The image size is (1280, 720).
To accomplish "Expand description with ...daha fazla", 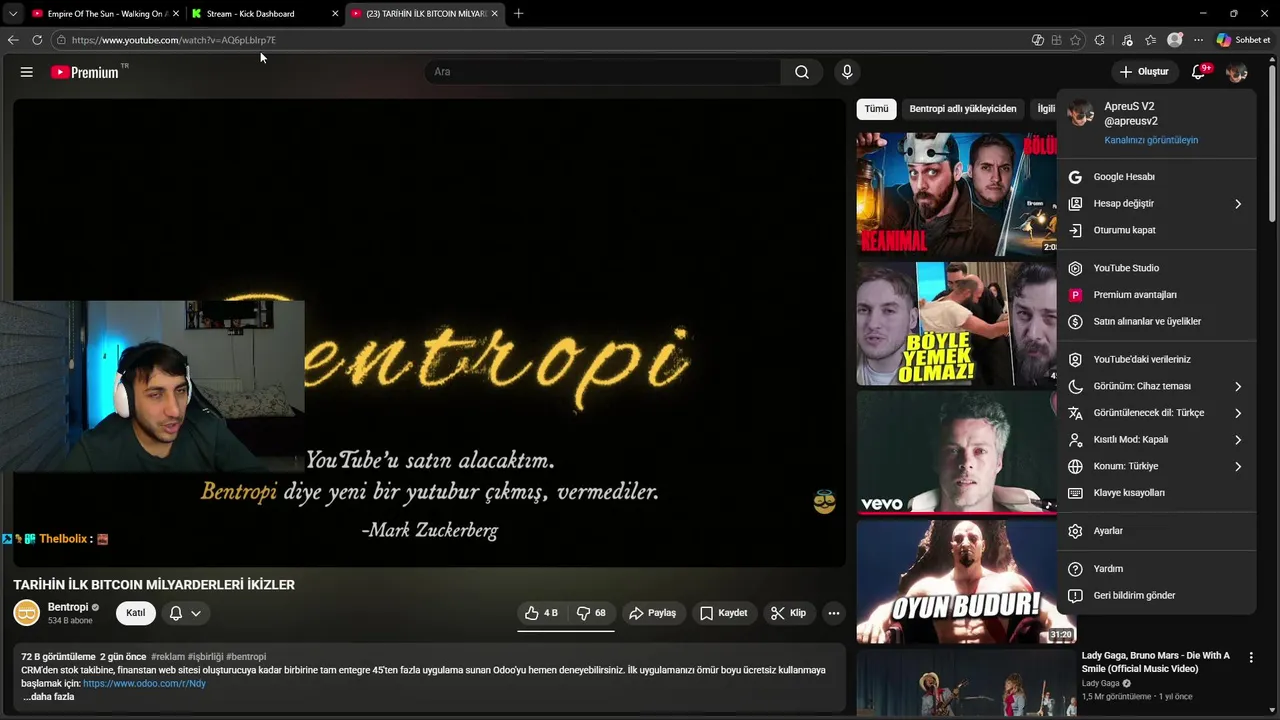I will coord(48,697).
